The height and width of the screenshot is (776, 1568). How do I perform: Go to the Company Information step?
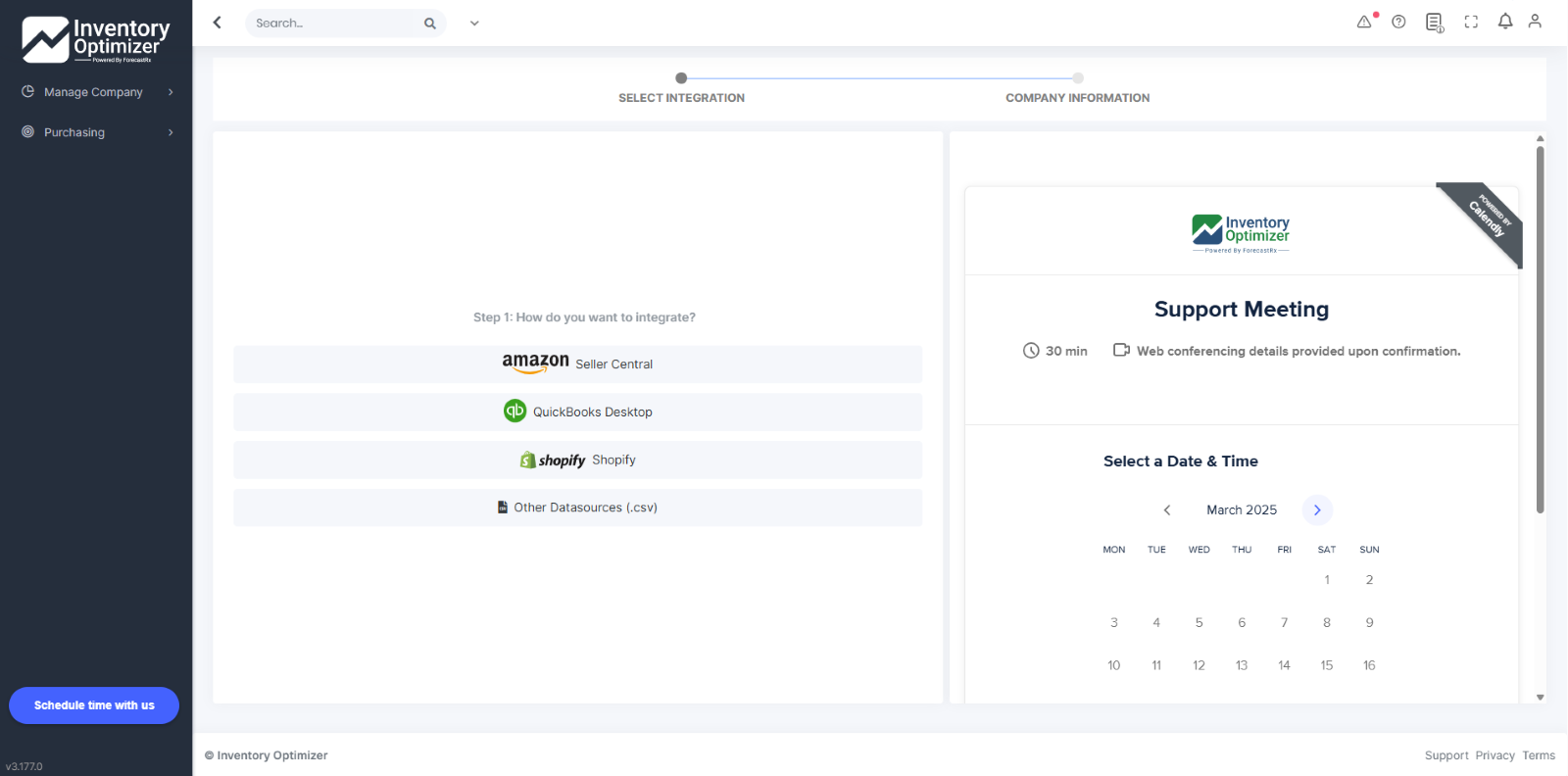[1078, 88]
